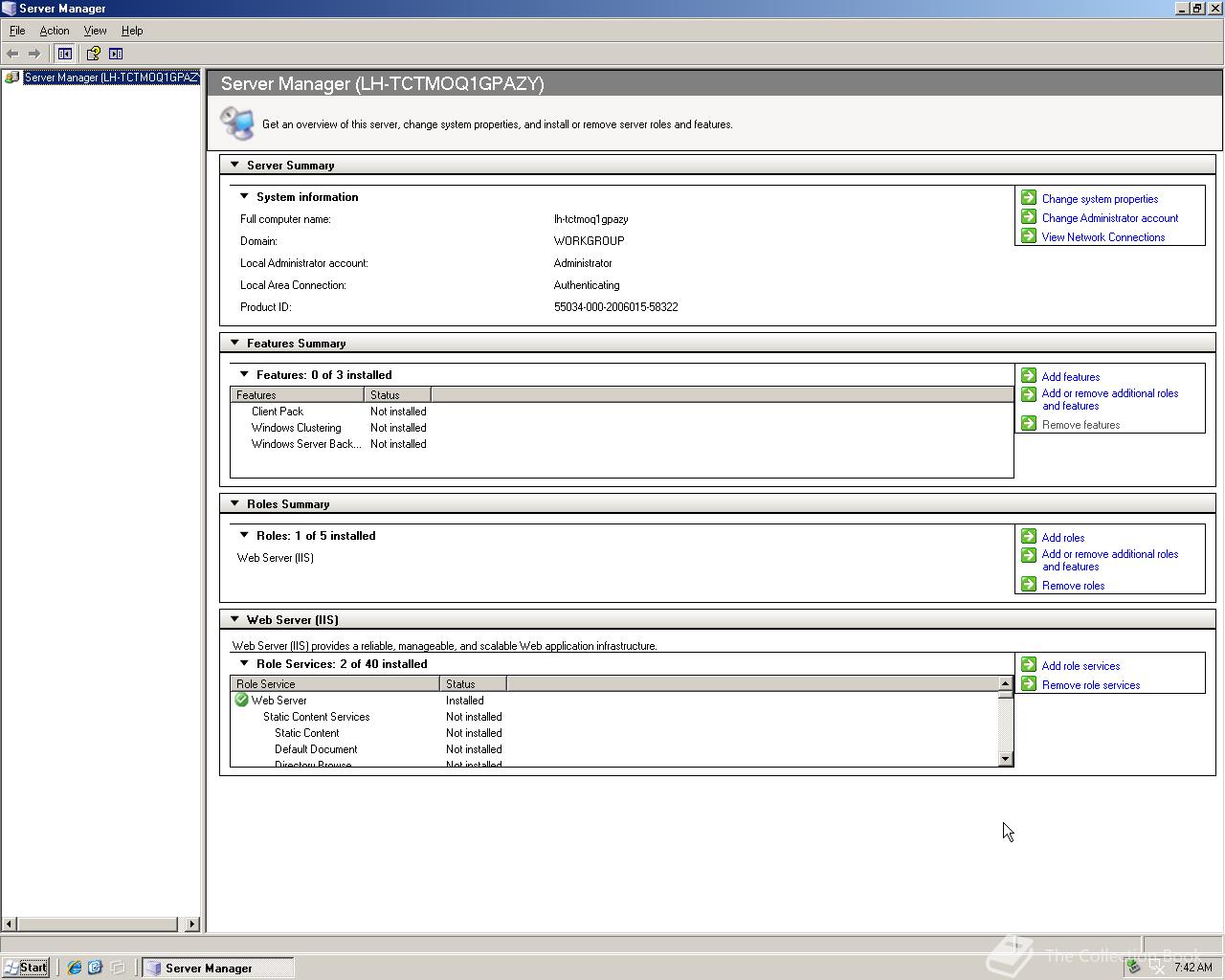Click the green check icon beside Web Server

242,701
